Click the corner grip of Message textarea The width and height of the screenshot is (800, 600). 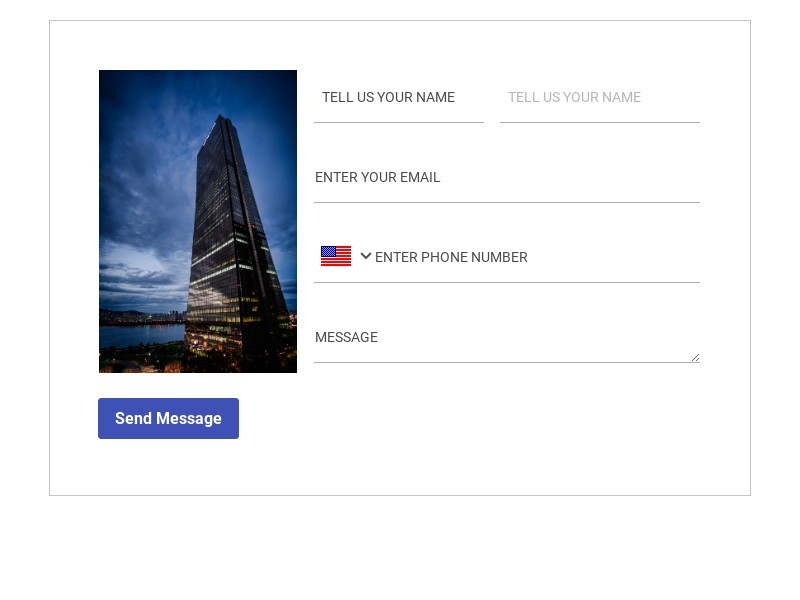click(695, 357)
